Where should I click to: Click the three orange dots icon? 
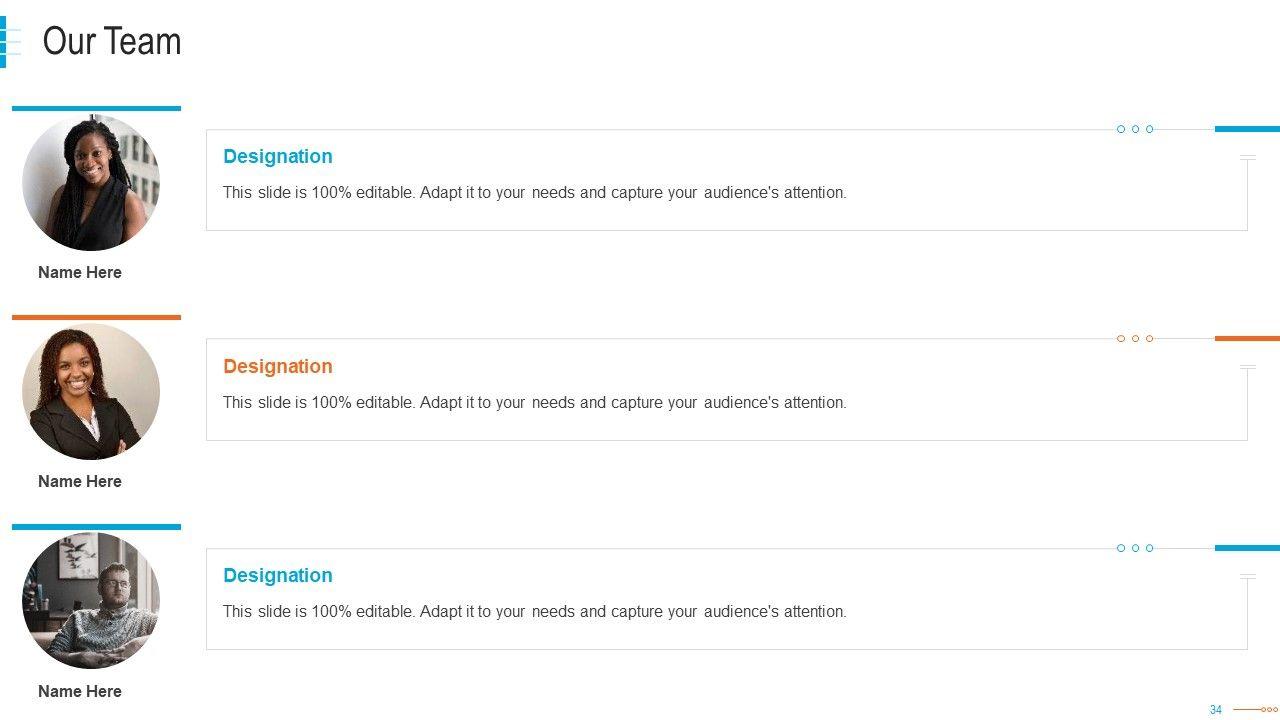coord(1135,339)
